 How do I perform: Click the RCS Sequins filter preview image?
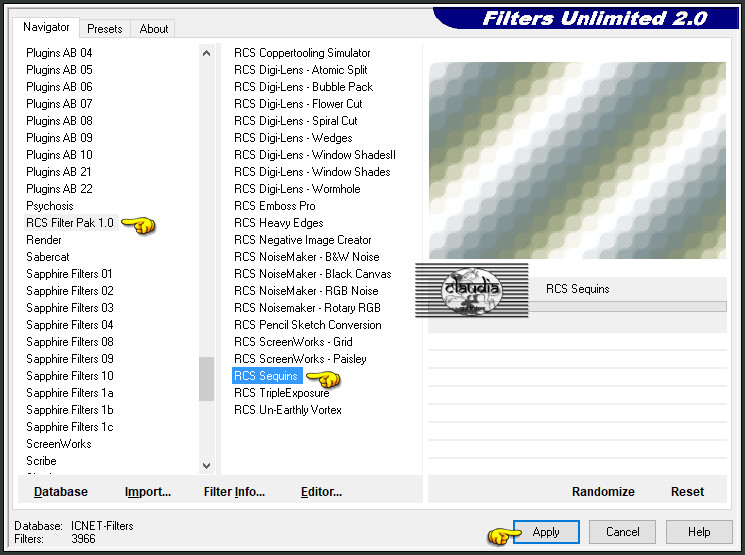pyautogui.click(x=577, y=161)
